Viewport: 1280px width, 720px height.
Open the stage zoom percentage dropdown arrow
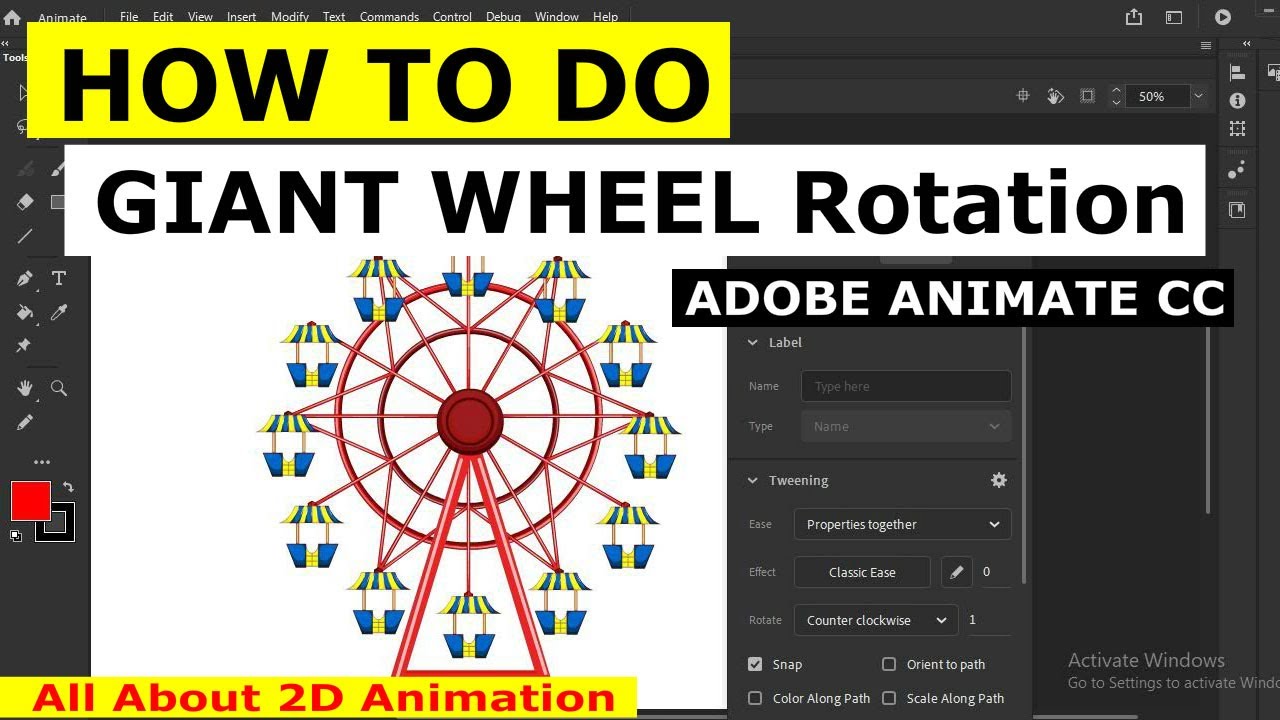click(x=1198, y=96)
